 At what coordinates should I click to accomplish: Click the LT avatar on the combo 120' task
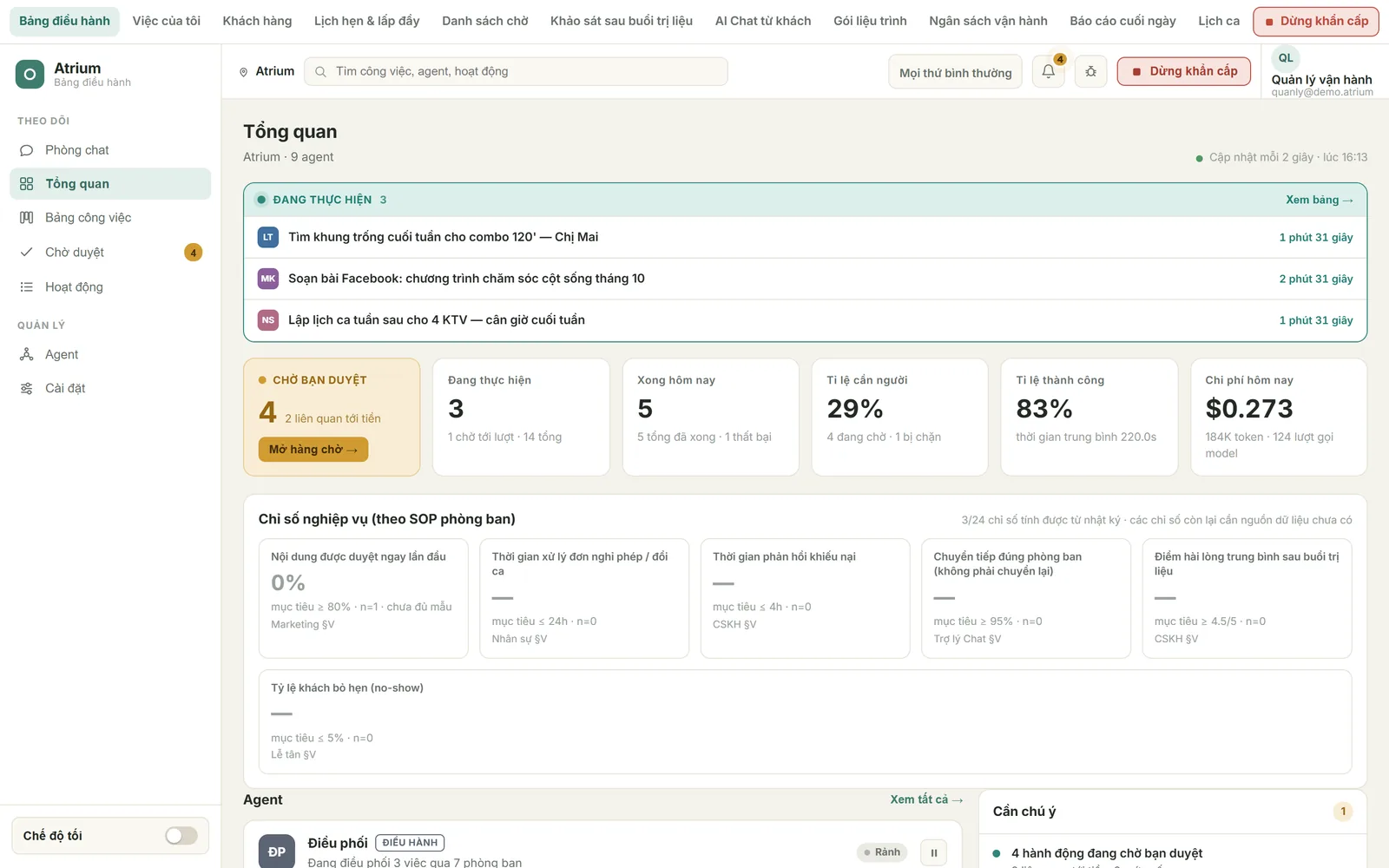(x=268, y=237)
